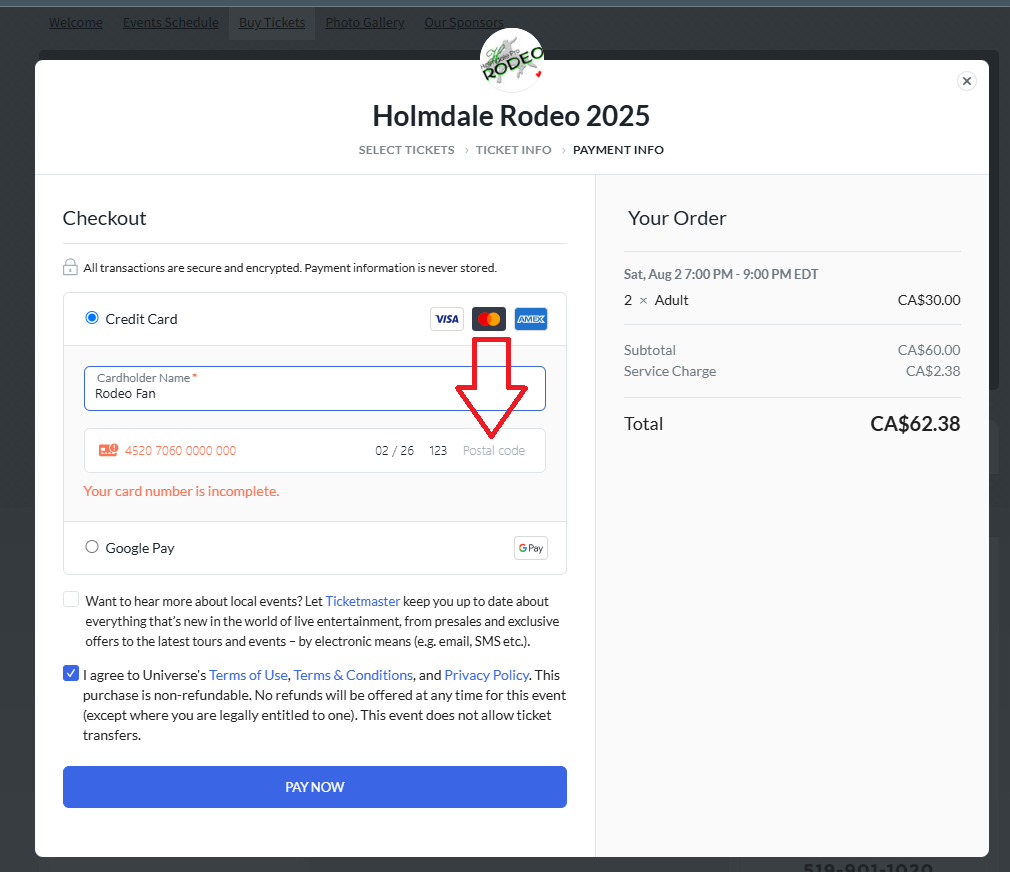The image size is (1010, 872).
Task: Click the red card error icon
Action: [x=108, y=450]
